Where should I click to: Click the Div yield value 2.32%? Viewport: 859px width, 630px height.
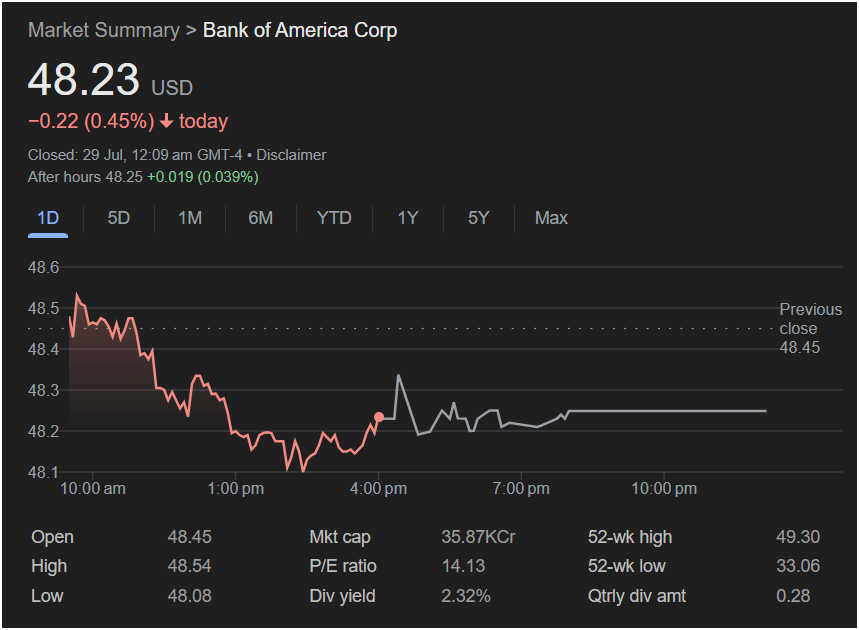466,595
